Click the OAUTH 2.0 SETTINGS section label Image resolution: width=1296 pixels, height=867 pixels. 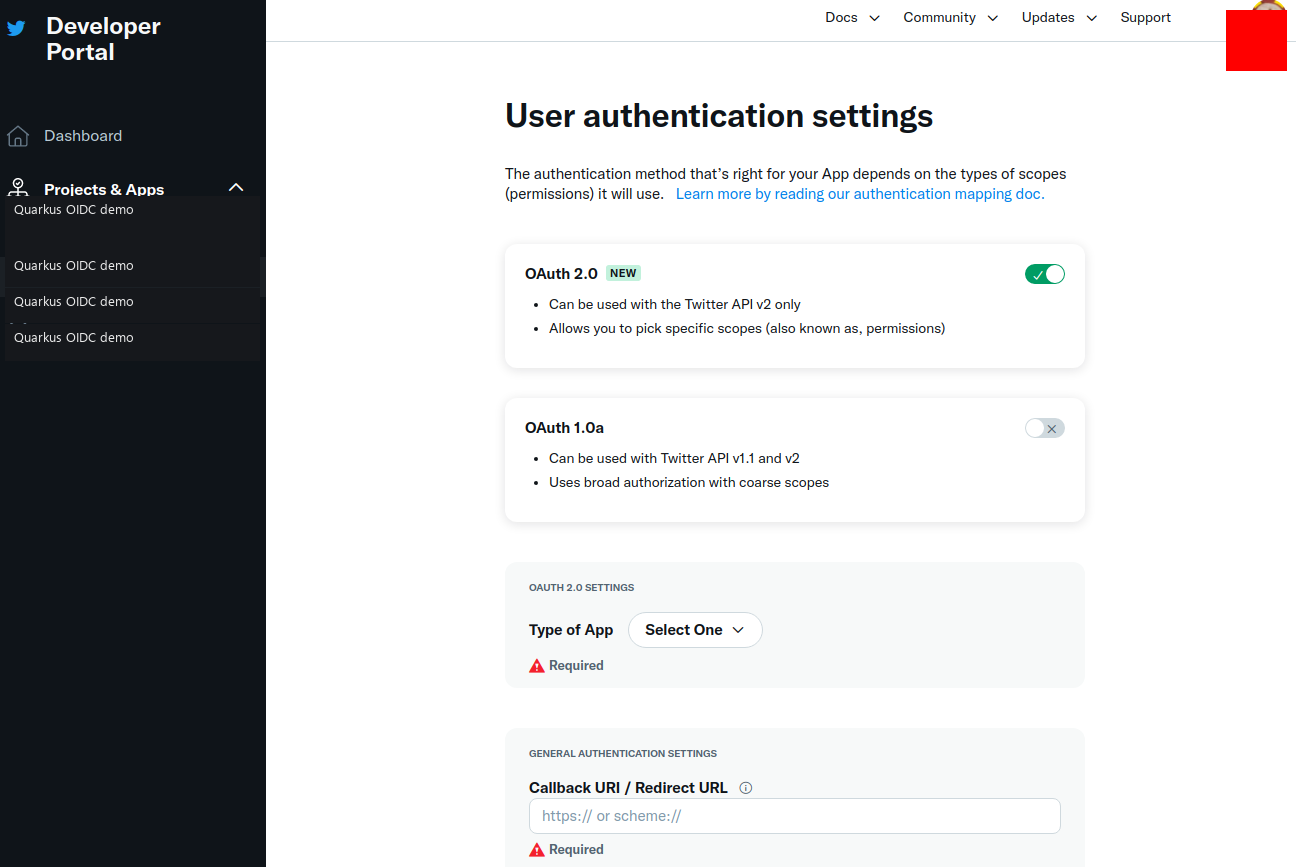(581, 588)
